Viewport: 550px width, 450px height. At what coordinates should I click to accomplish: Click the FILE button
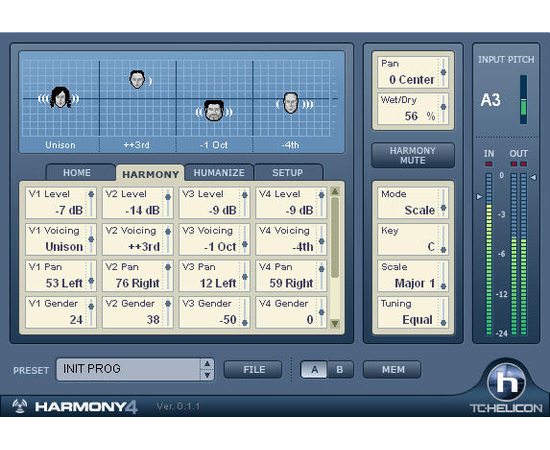[x=253, y=370]
